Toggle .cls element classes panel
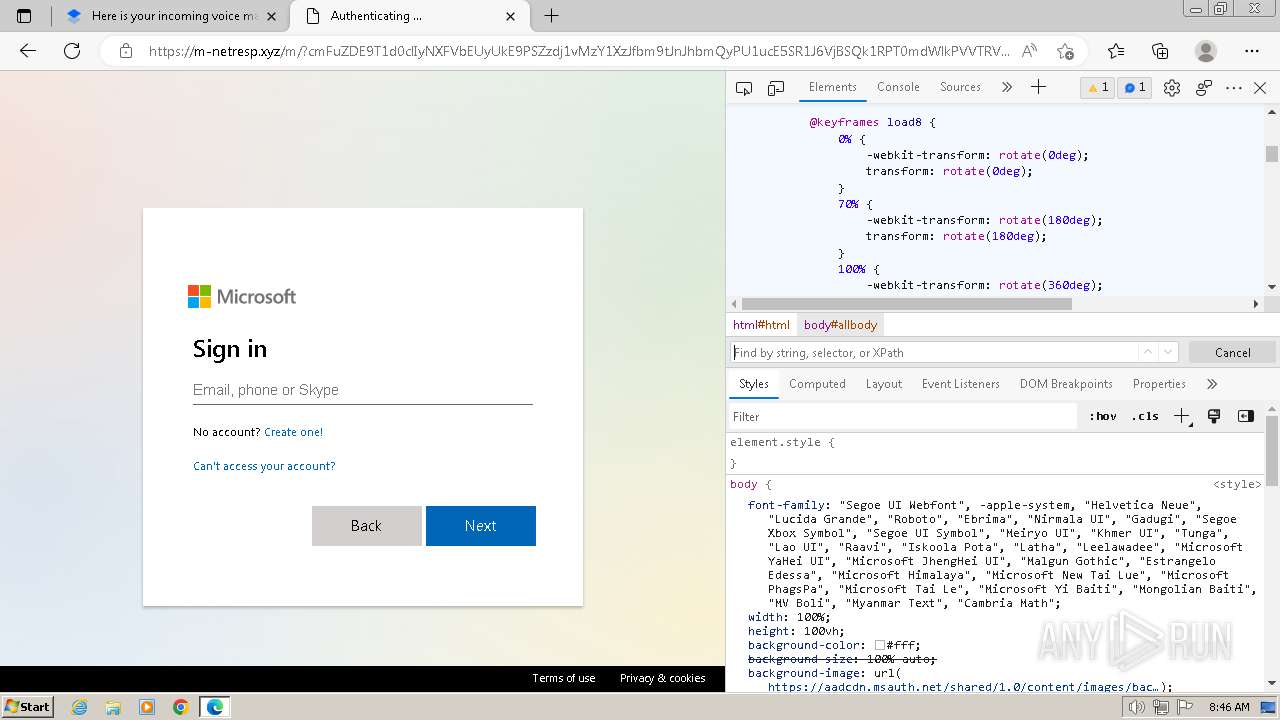 pos(1145,417)
